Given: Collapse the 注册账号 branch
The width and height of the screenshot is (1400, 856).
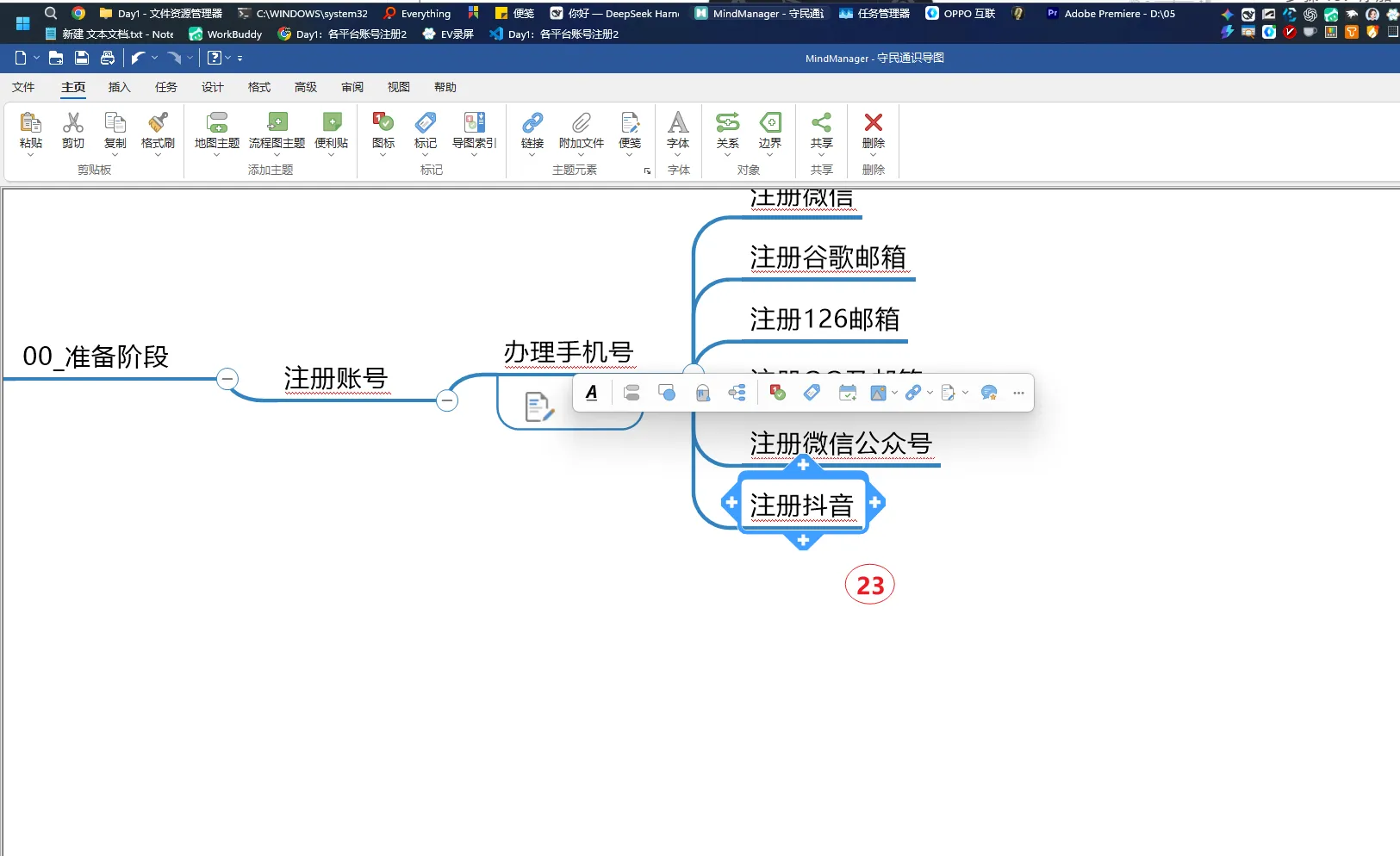Looking at the screenshot, I should click(x=446, y=400).
